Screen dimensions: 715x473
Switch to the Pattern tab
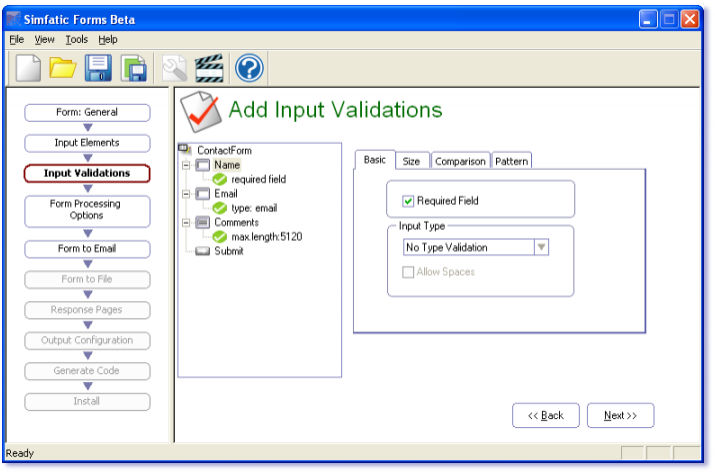[512, 161]
